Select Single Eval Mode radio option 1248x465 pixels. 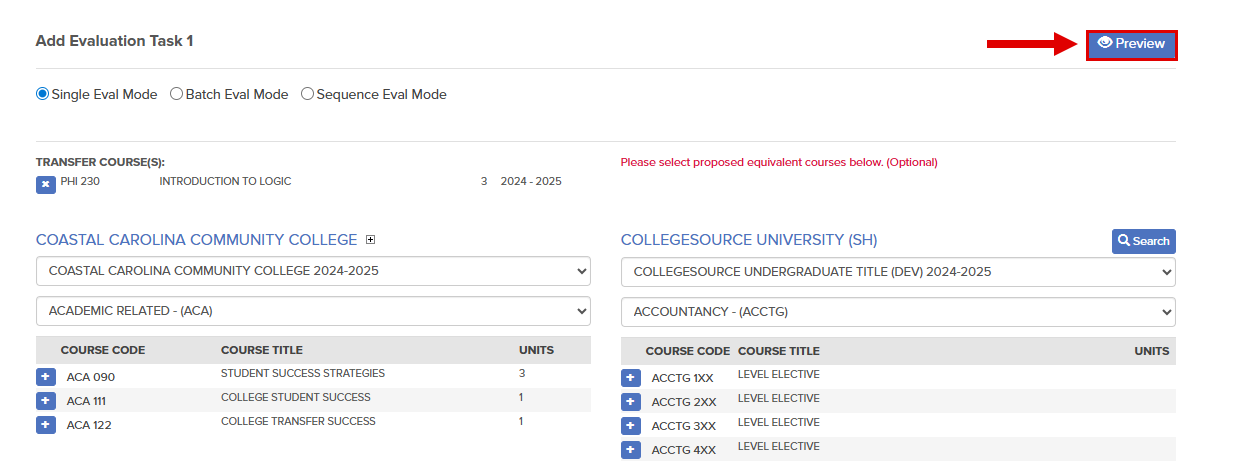(43, 94)
